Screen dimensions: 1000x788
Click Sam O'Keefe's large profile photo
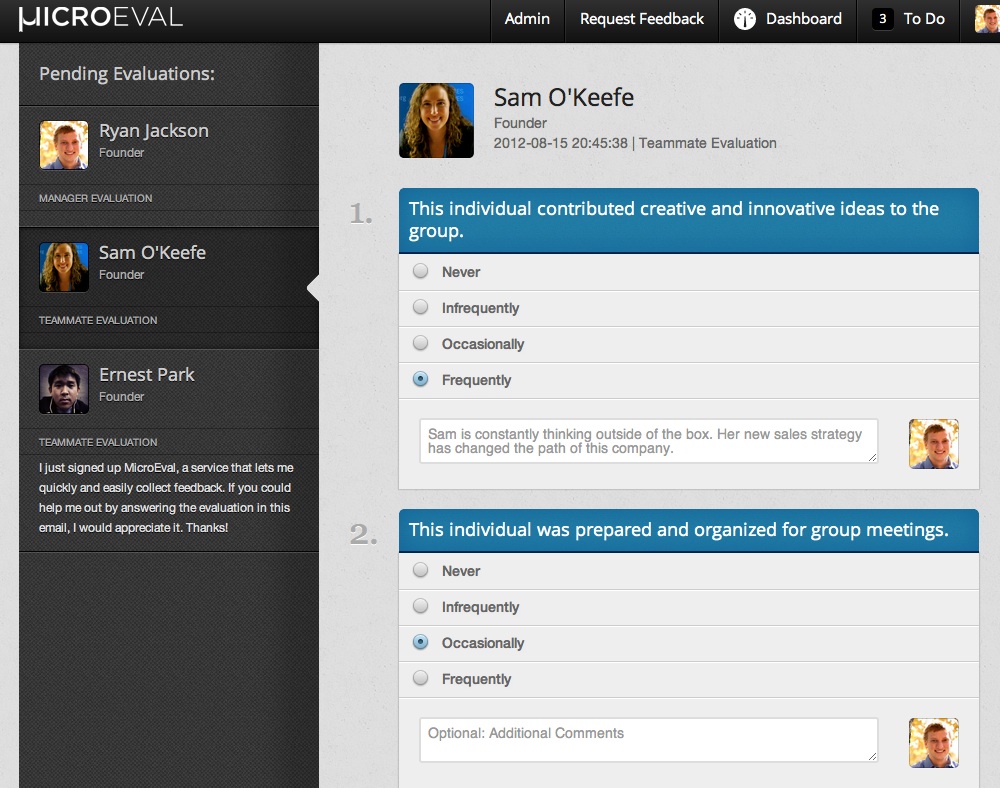click(x=436, y=120)
